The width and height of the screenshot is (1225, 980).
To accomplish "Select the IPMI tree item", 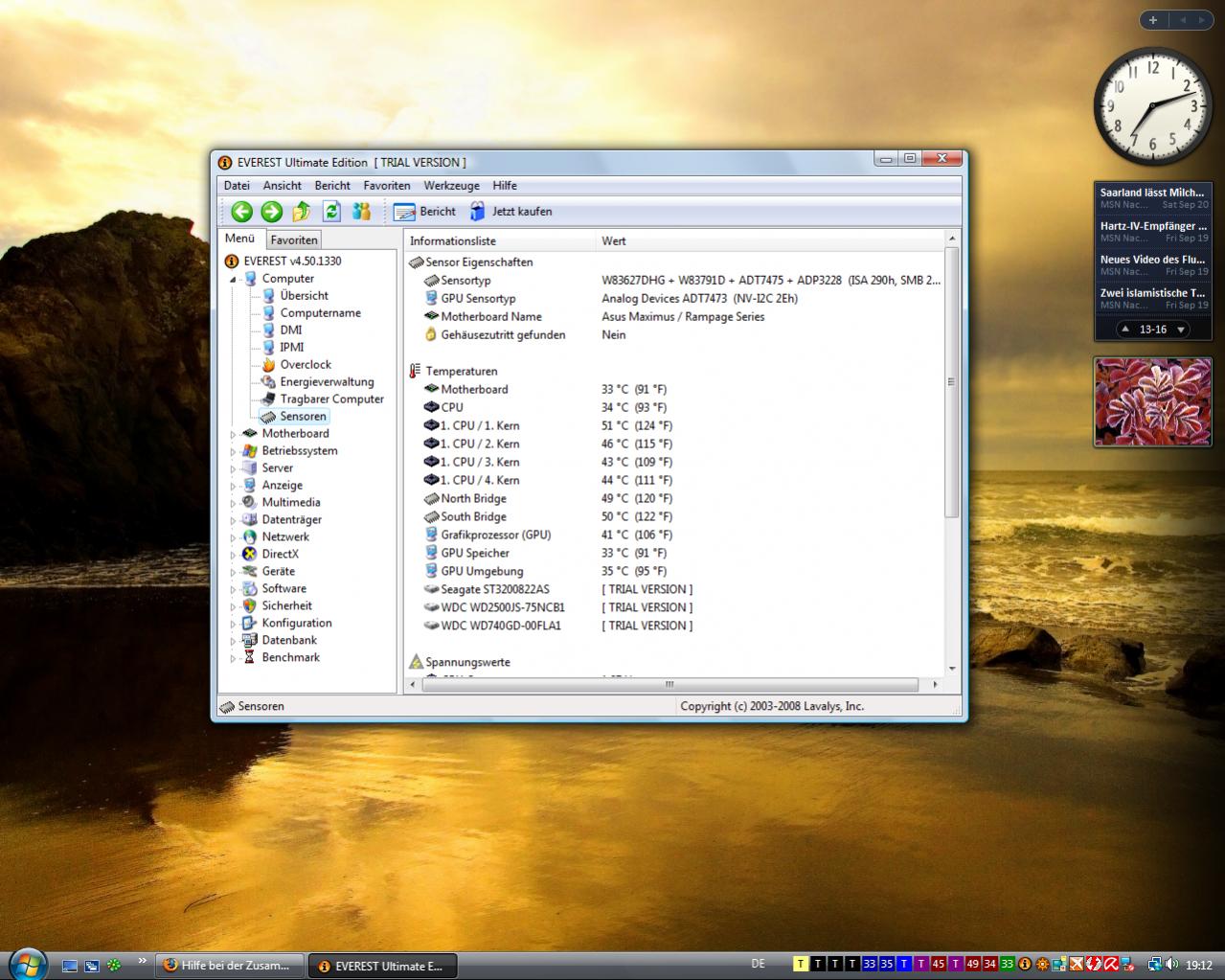I will [291, 348].
